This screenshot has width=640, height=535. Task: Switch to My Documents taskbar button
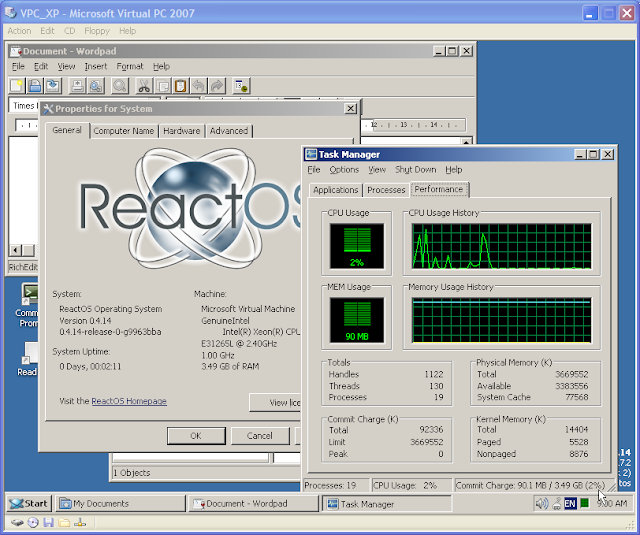[120, 504]
